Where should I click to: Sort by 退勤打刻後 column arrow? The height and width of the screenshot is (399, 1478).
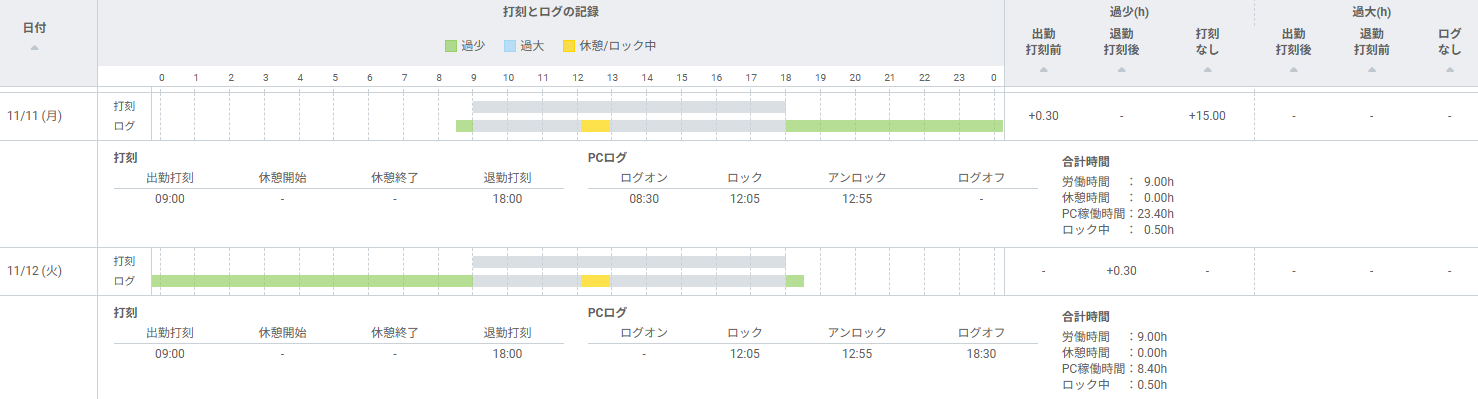pyautogui.click(x=1121, y=70)
